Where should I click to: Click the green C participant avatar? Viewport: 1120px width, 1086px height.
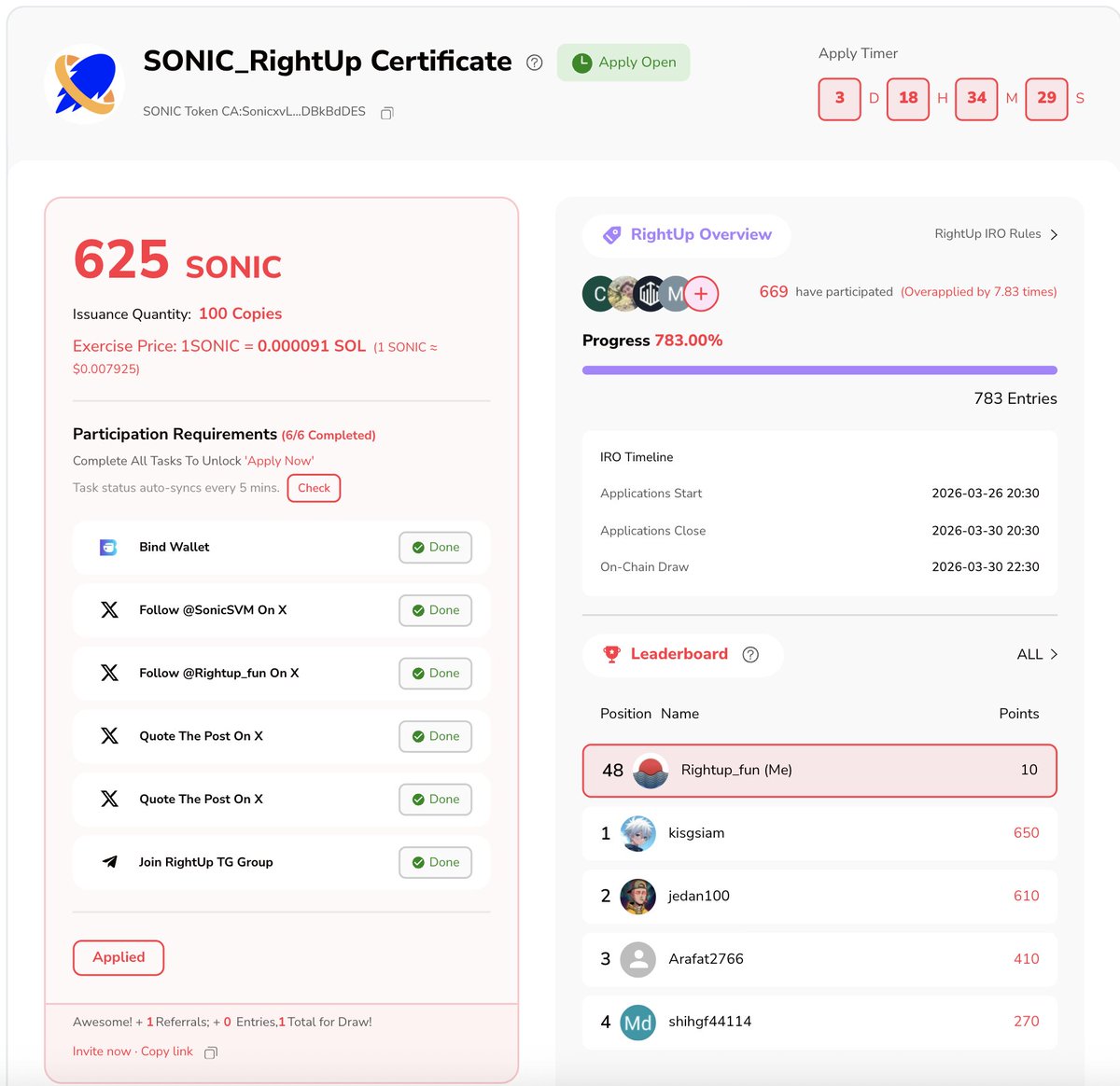(598, 294)
